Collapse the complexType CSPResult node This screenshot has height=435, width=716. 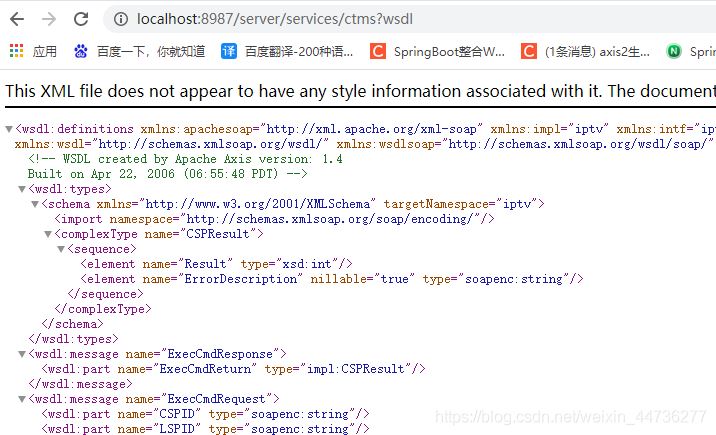pyautogui.click(x=47, y=234)
